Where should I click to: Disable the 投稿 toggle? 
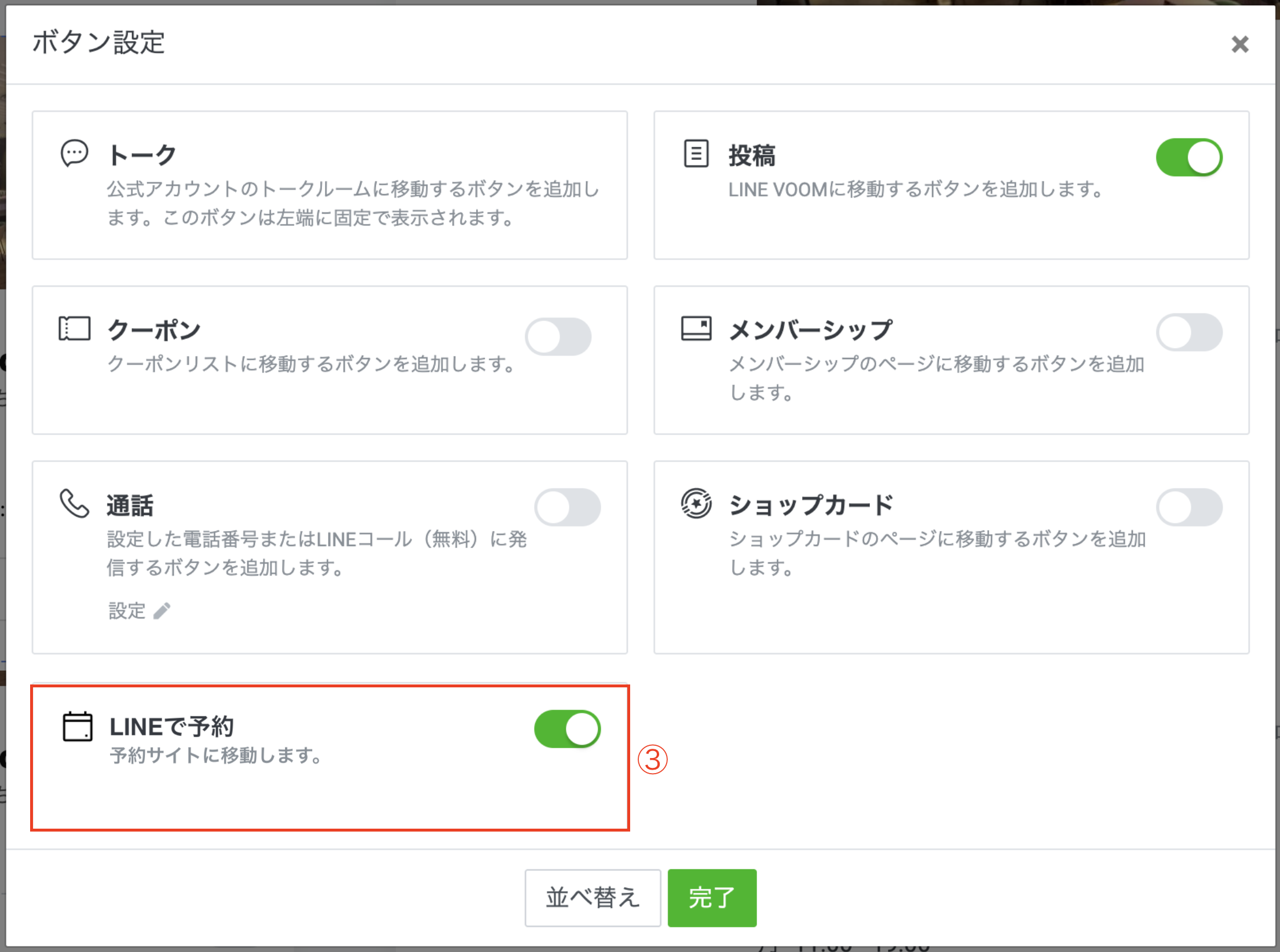pos(1190,157)
